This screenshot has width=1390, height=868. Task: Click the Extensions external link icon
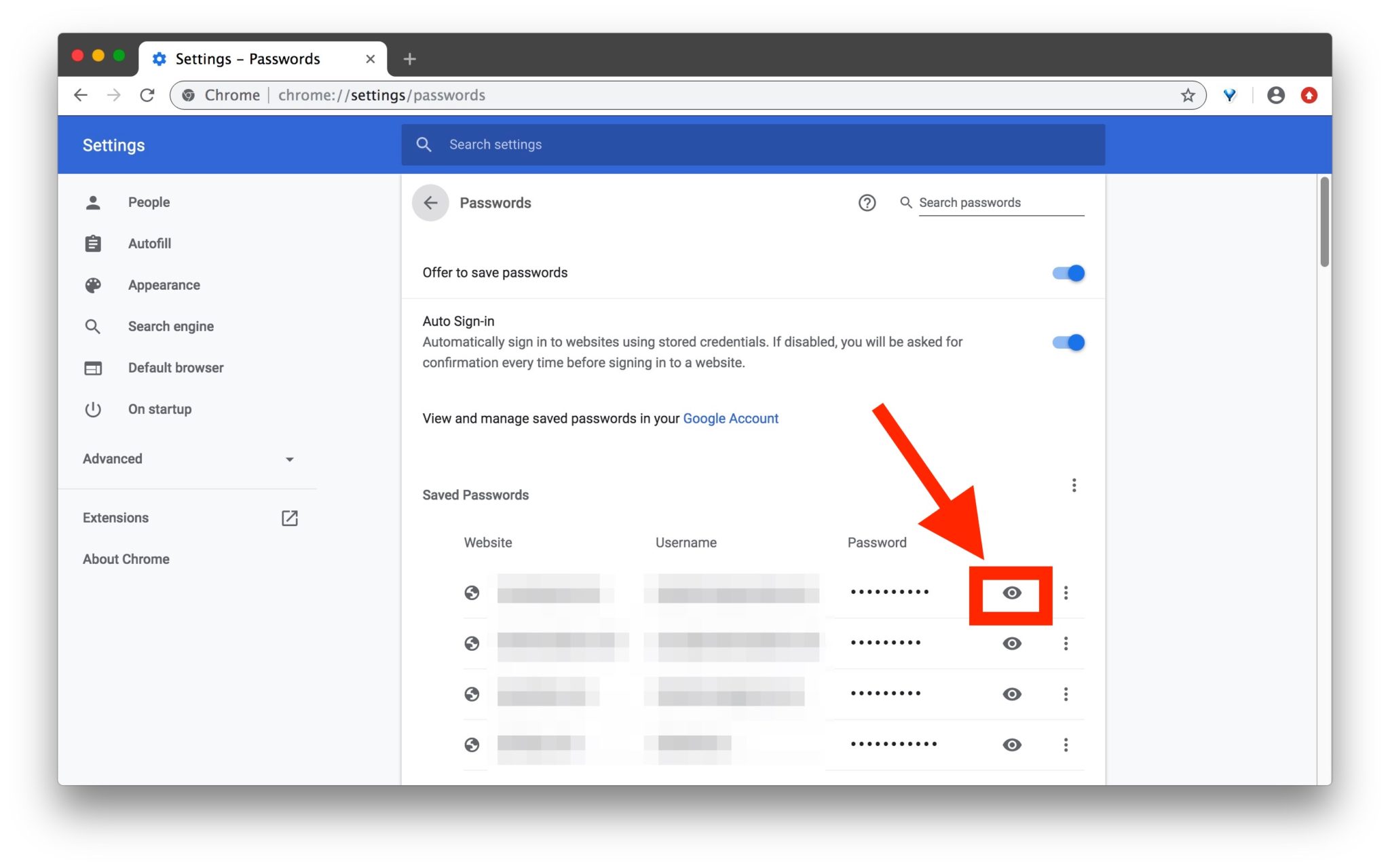point(290,518)
